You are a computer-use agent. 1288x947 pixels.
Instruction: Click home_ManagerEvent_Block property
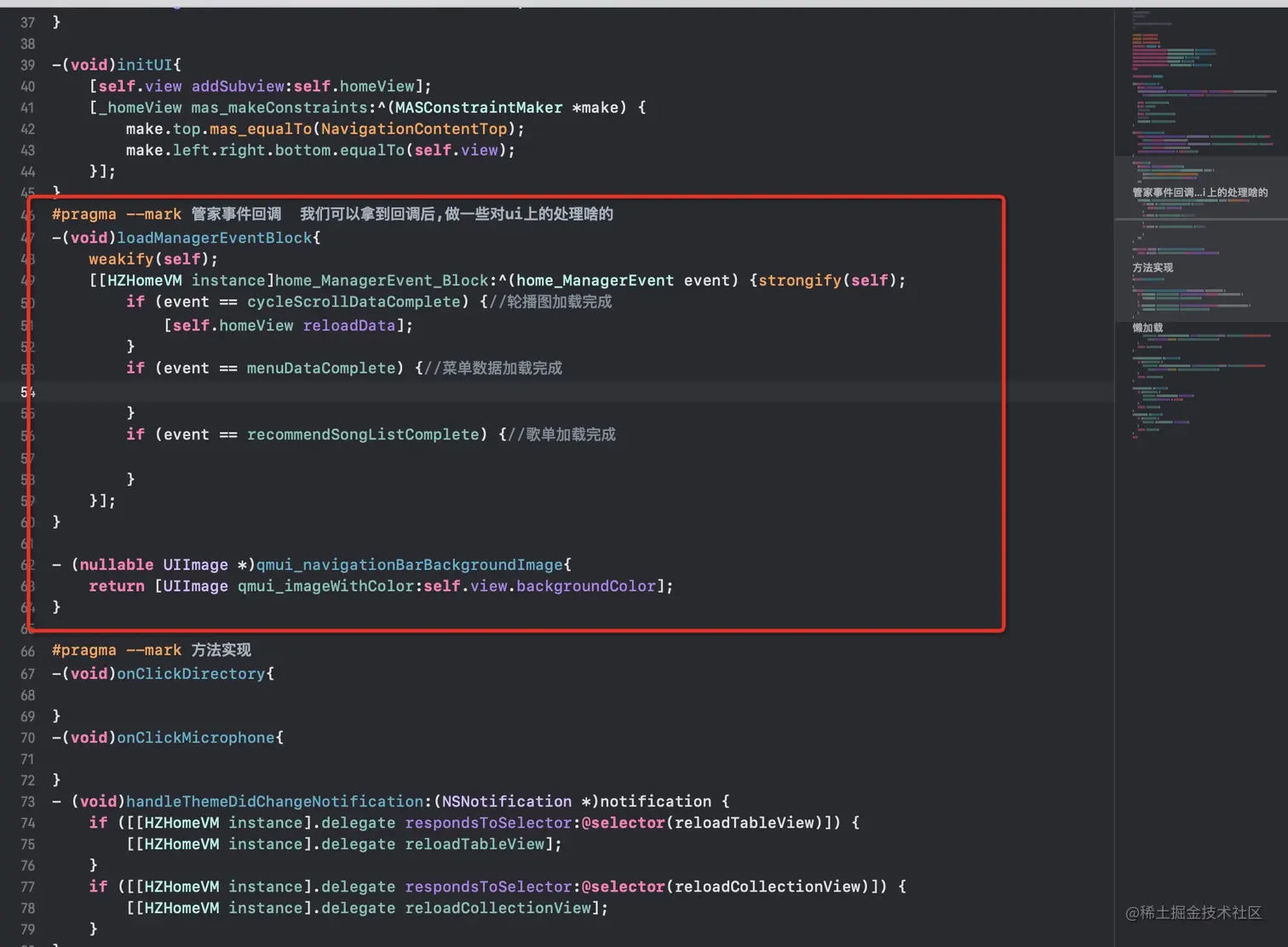point(382,280)
